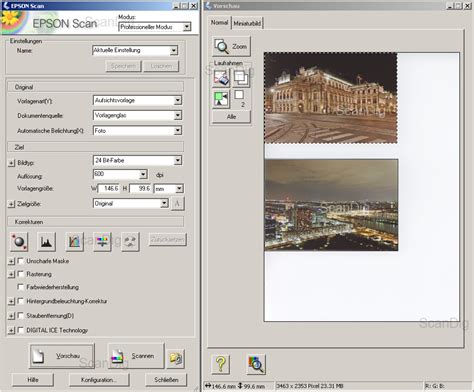Open the Automatische Belichtung dropdown
This screenshot has width=474, height=392.
click(x=178, y=130)
